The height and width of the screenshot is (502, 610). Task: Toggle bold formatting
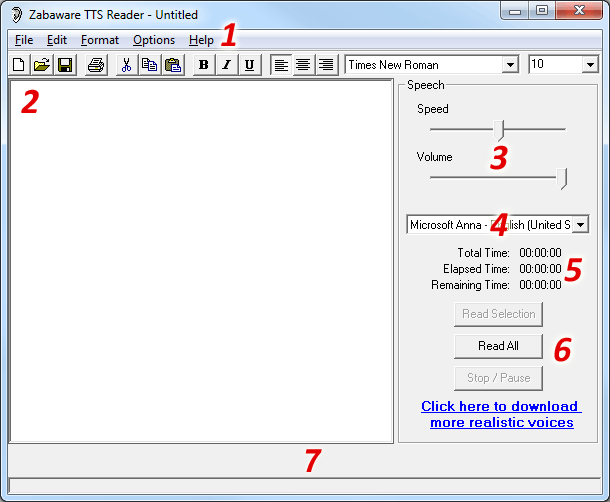point(203,65)
